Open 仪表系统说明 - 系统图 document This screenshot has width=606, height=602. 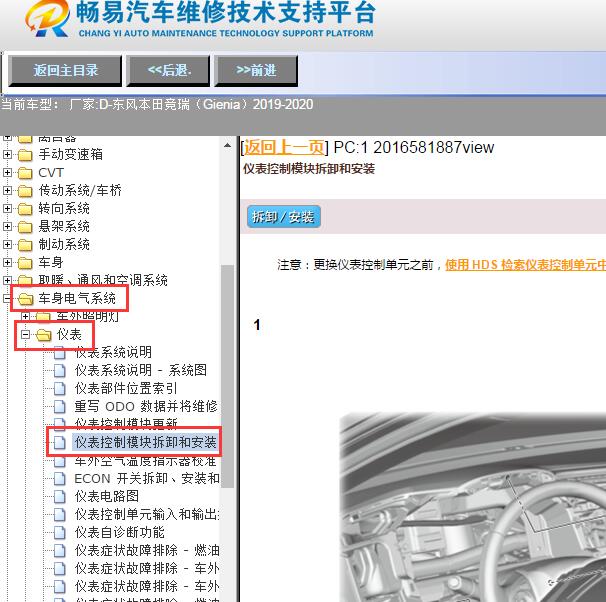[x=141, y=370]
